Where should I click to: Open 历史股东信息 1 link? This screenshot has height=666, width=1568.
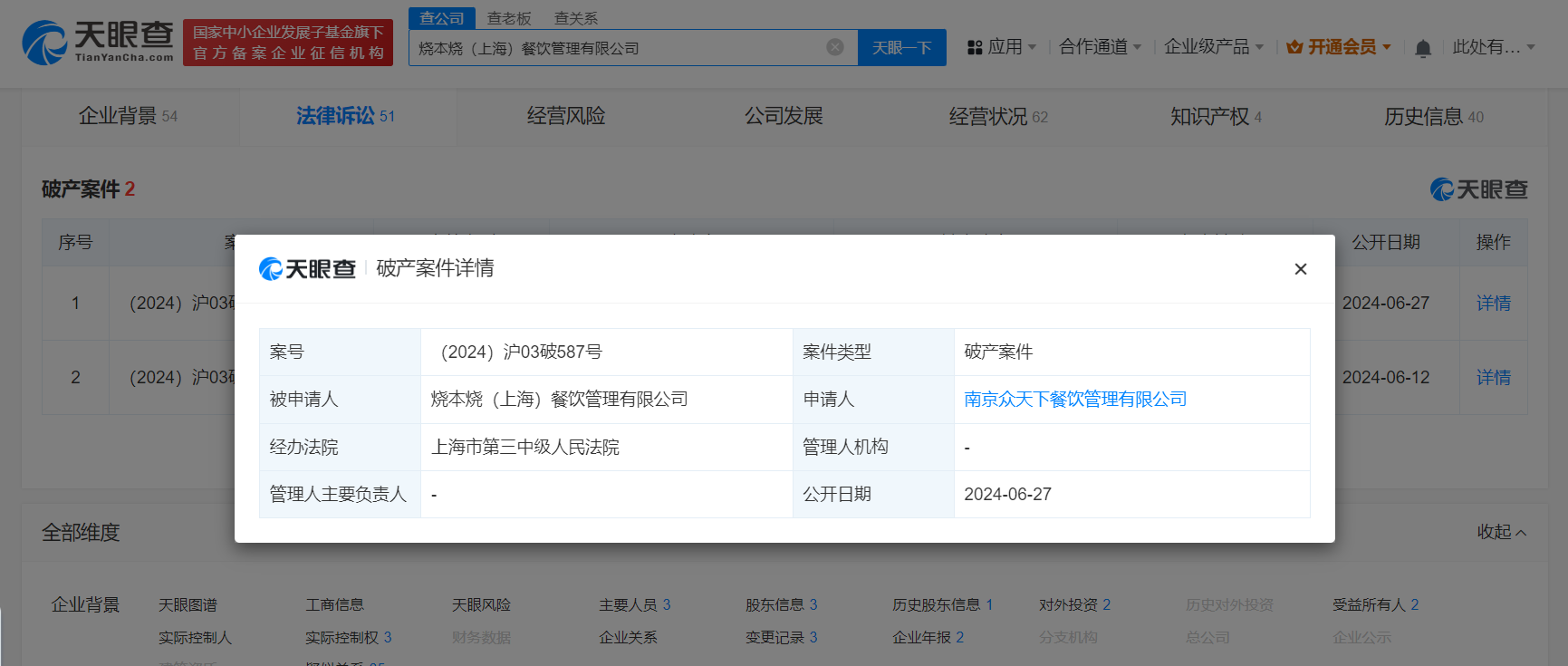pyautogui.click(x=942, y=604)
